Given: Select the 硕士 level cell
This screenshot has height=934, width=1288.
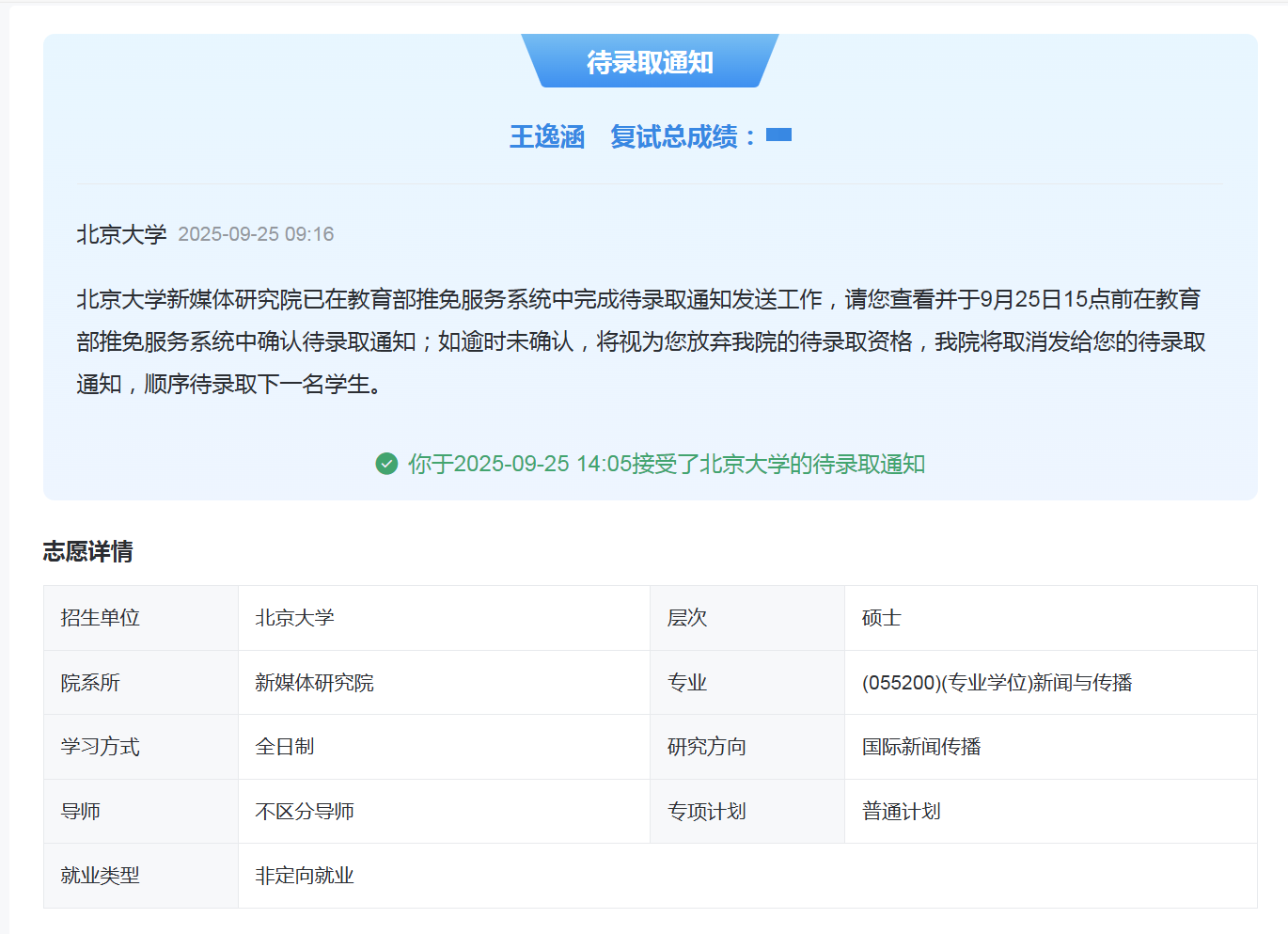Looking at the screenshot, I should tap(881, 618).
